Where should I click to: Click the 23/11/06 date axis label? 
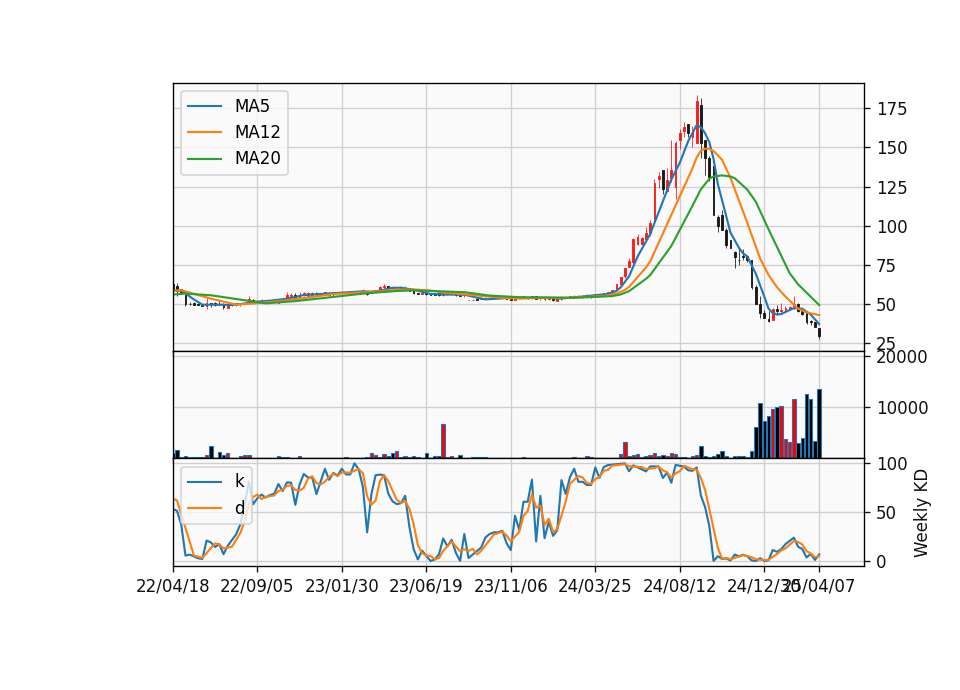click(x=511, y=586)
